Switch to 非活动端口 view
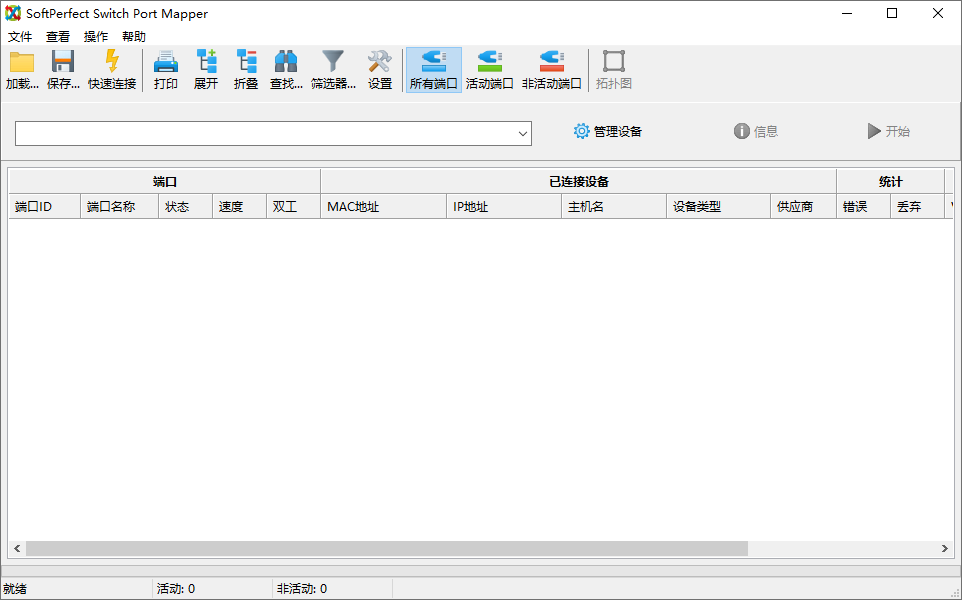The height and width of the screenshot is (600, 962). pos(551,68)
